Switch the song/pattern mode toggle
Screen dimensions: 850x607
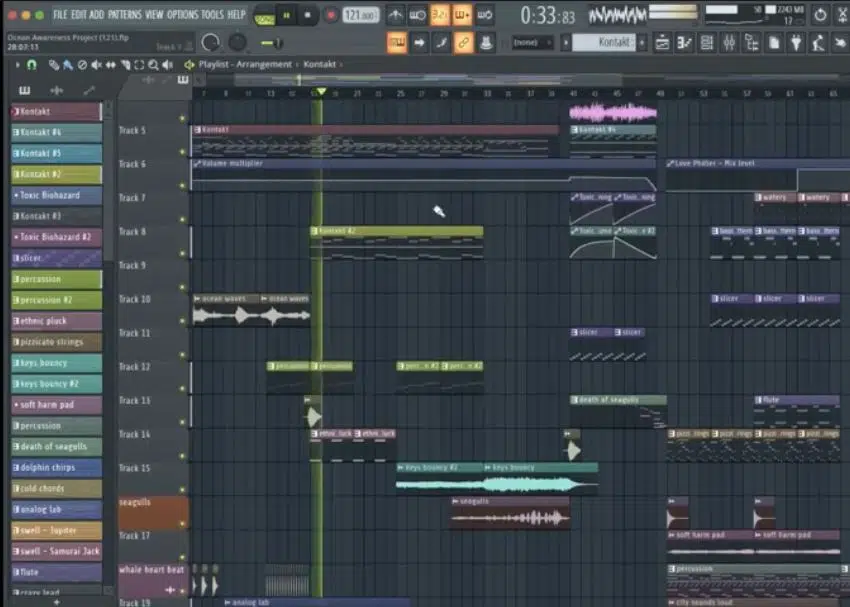point(264,16)
